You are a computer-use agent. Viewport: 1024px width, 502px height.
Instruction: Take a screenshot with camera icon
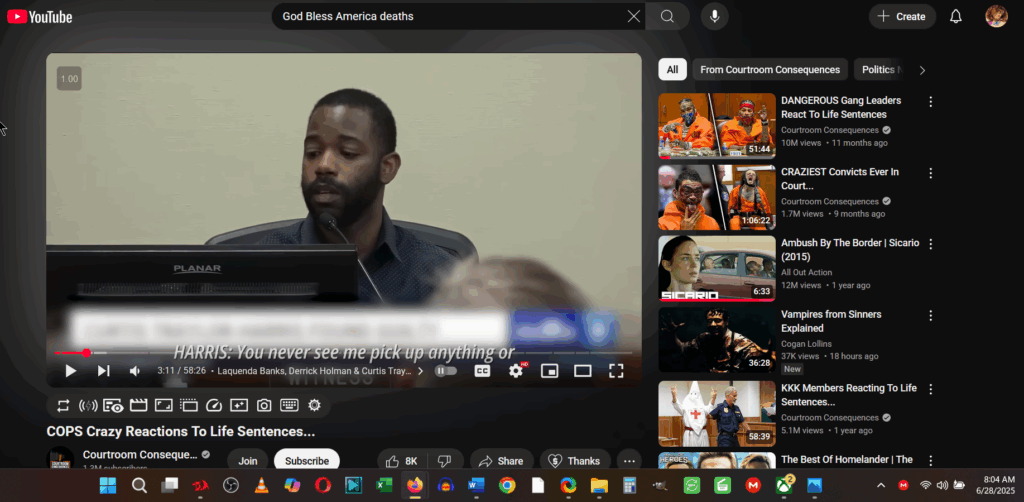click(x=264, y=405)
